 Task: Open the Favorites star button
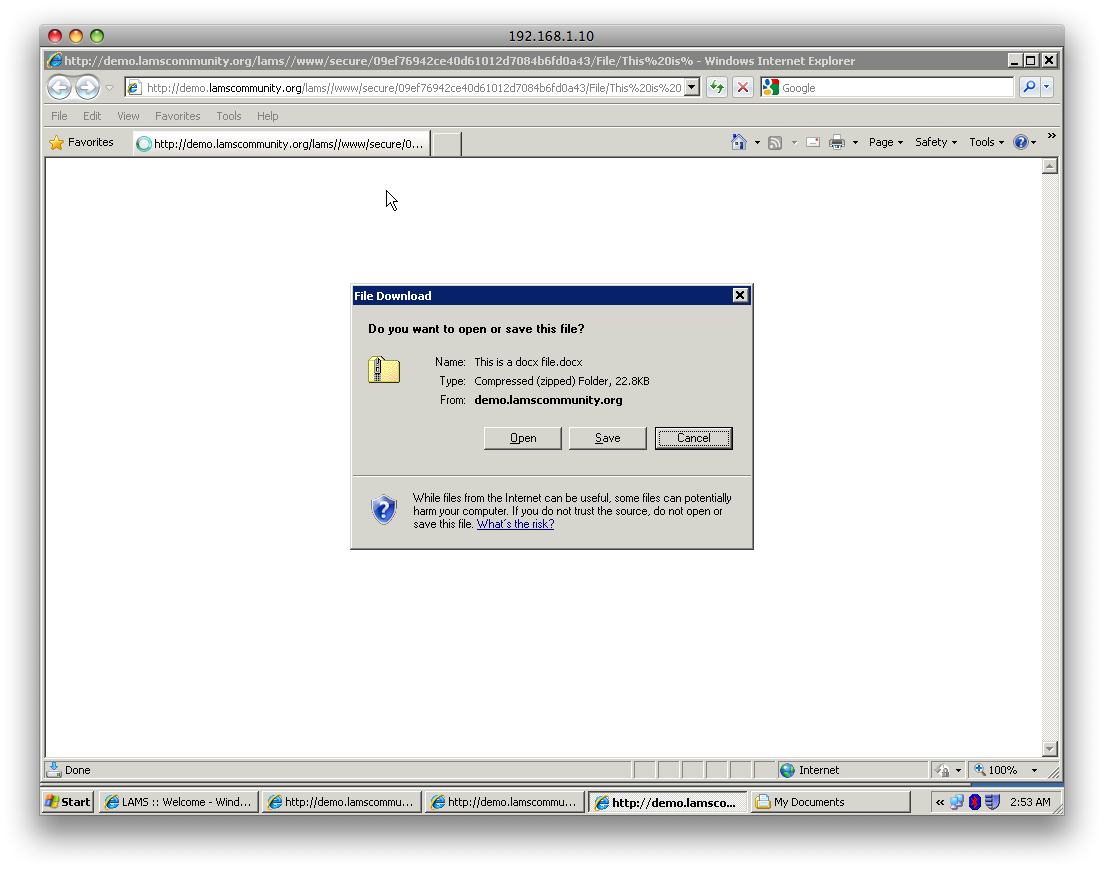click(x=82, y=142)
